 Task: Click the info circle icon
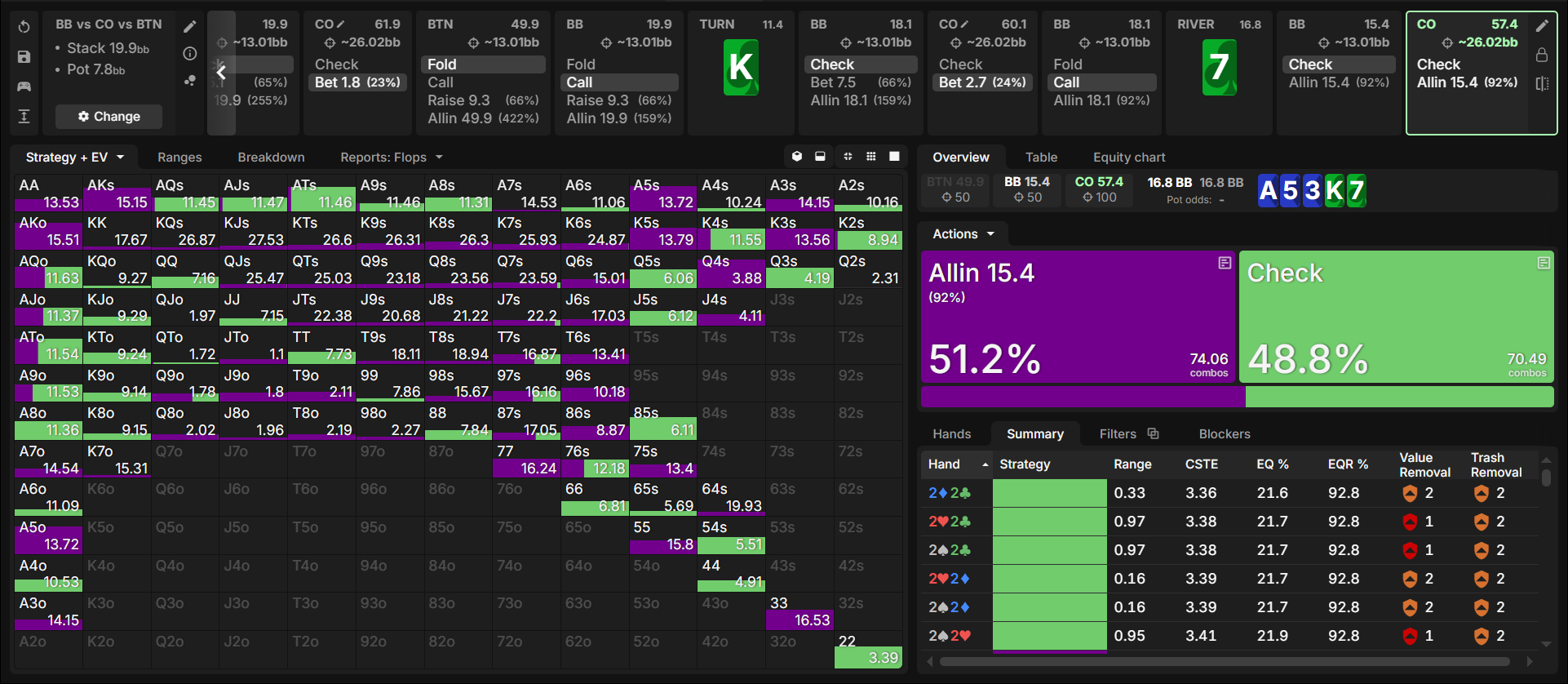pos(189,54)
